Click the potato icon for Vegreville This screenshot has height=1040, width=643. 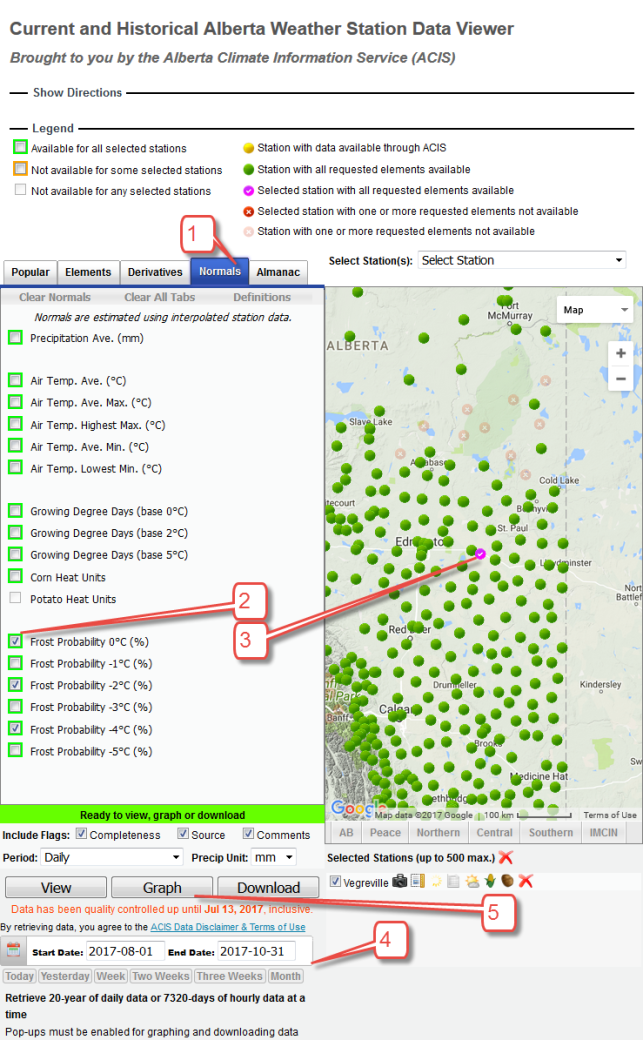click(x=508, y=881)
